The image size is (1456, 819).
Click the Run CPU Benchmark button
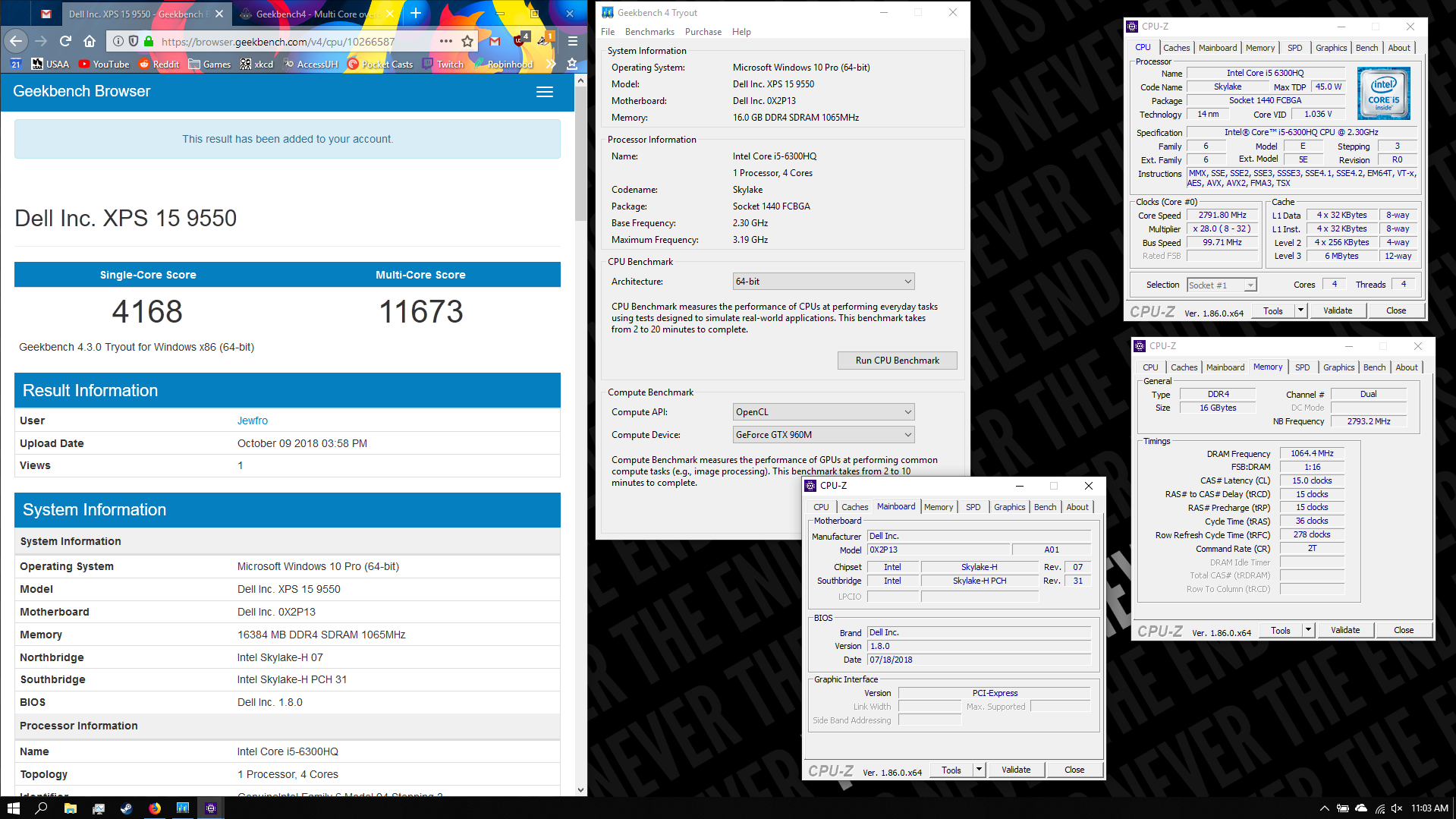click(x=897, y=361)
